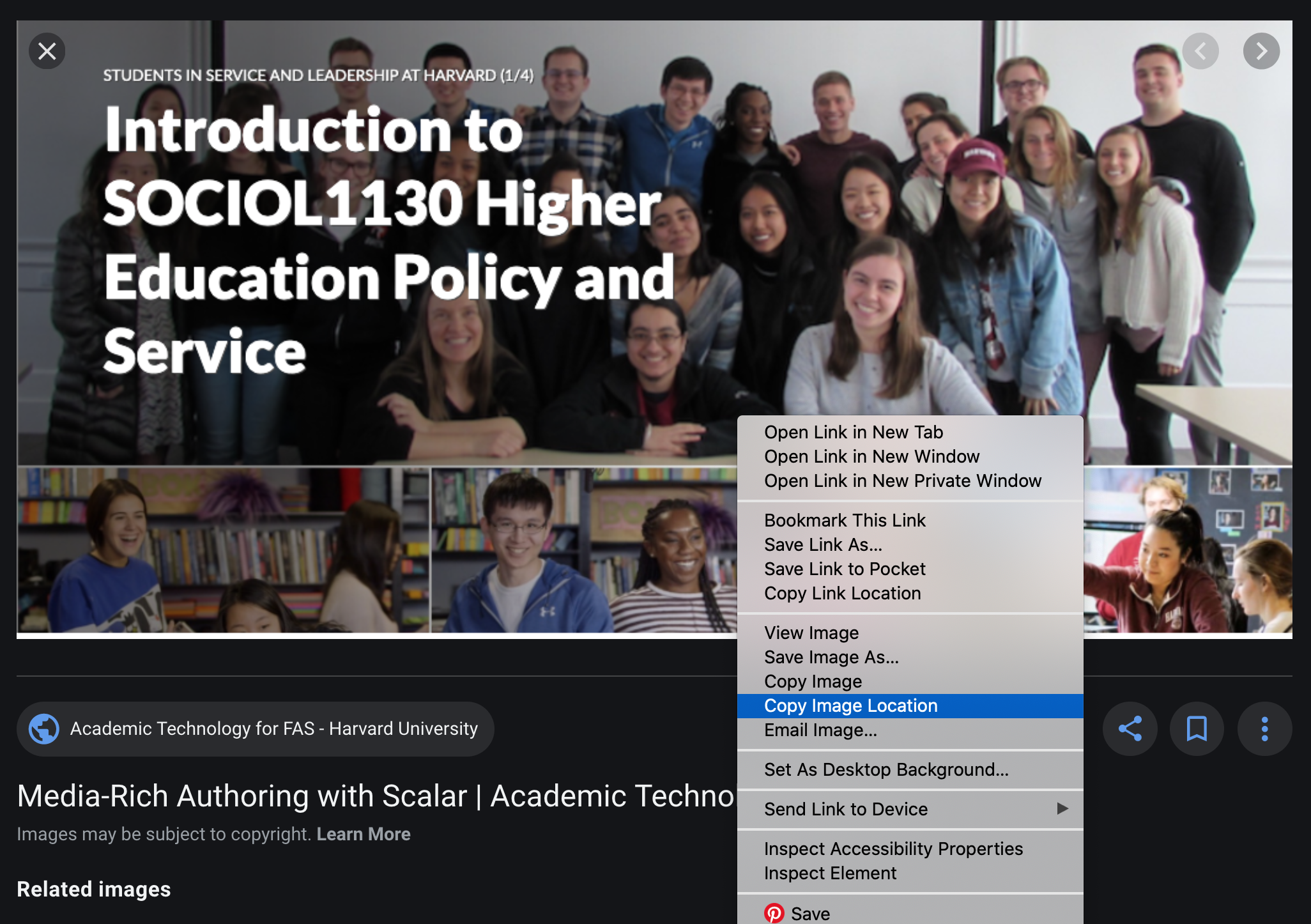Viewport: 1311px width, 924px height.
Task: Go to the previous image with the left chevron
Action: (1200, 51)
